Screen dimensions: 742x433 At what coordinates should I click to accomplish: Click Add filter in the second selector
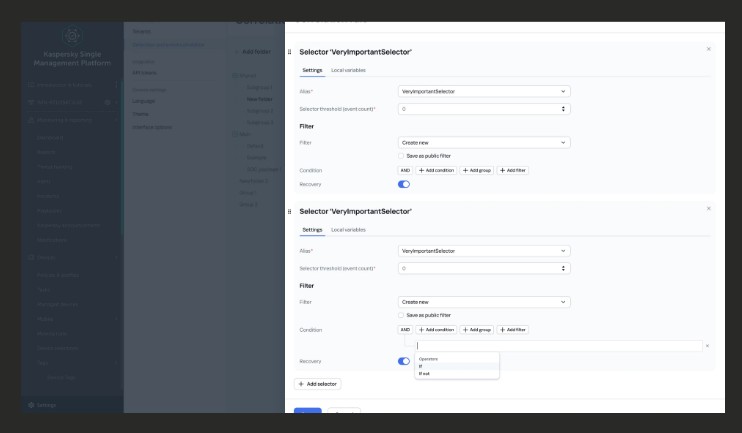coord(513,329)
